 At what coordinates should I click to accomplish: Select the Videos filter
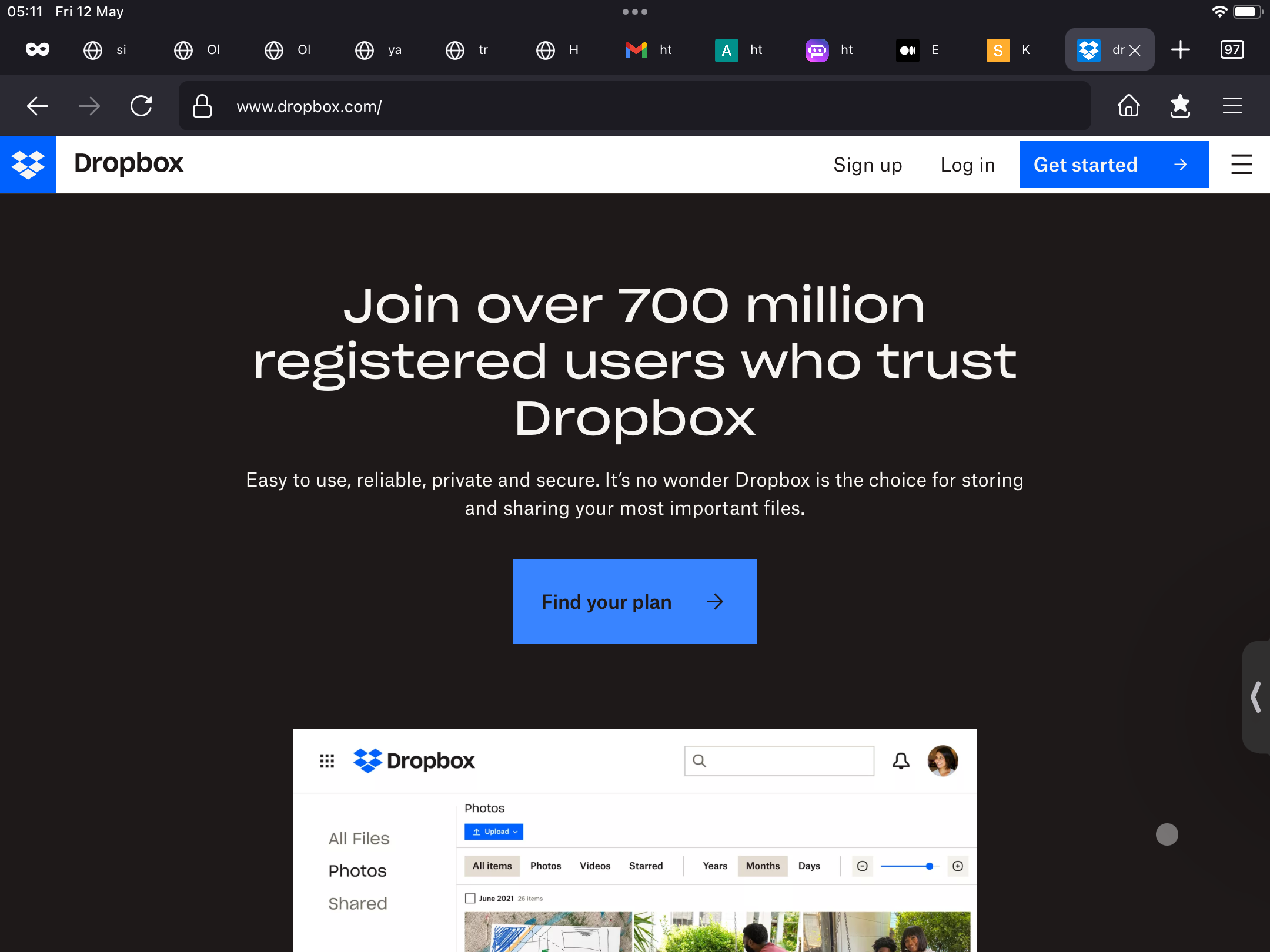tap(595, 866)
